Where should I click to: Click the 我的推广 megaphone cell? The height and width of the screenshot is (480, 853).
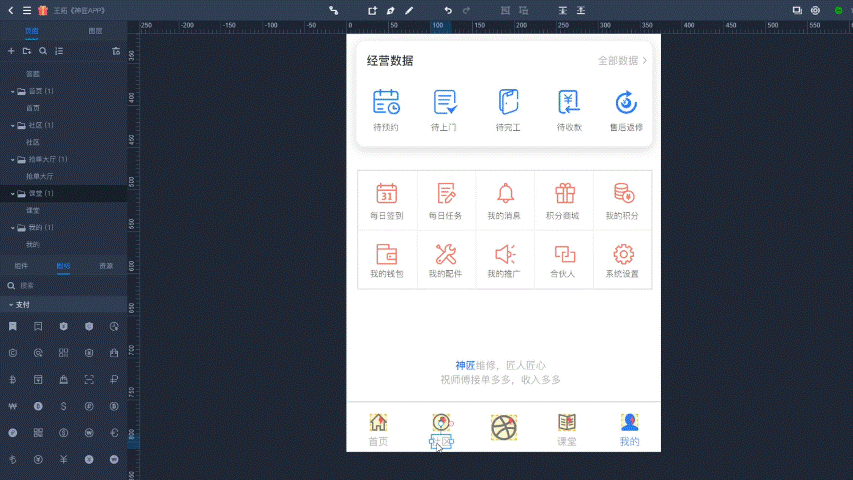(504, 260)
